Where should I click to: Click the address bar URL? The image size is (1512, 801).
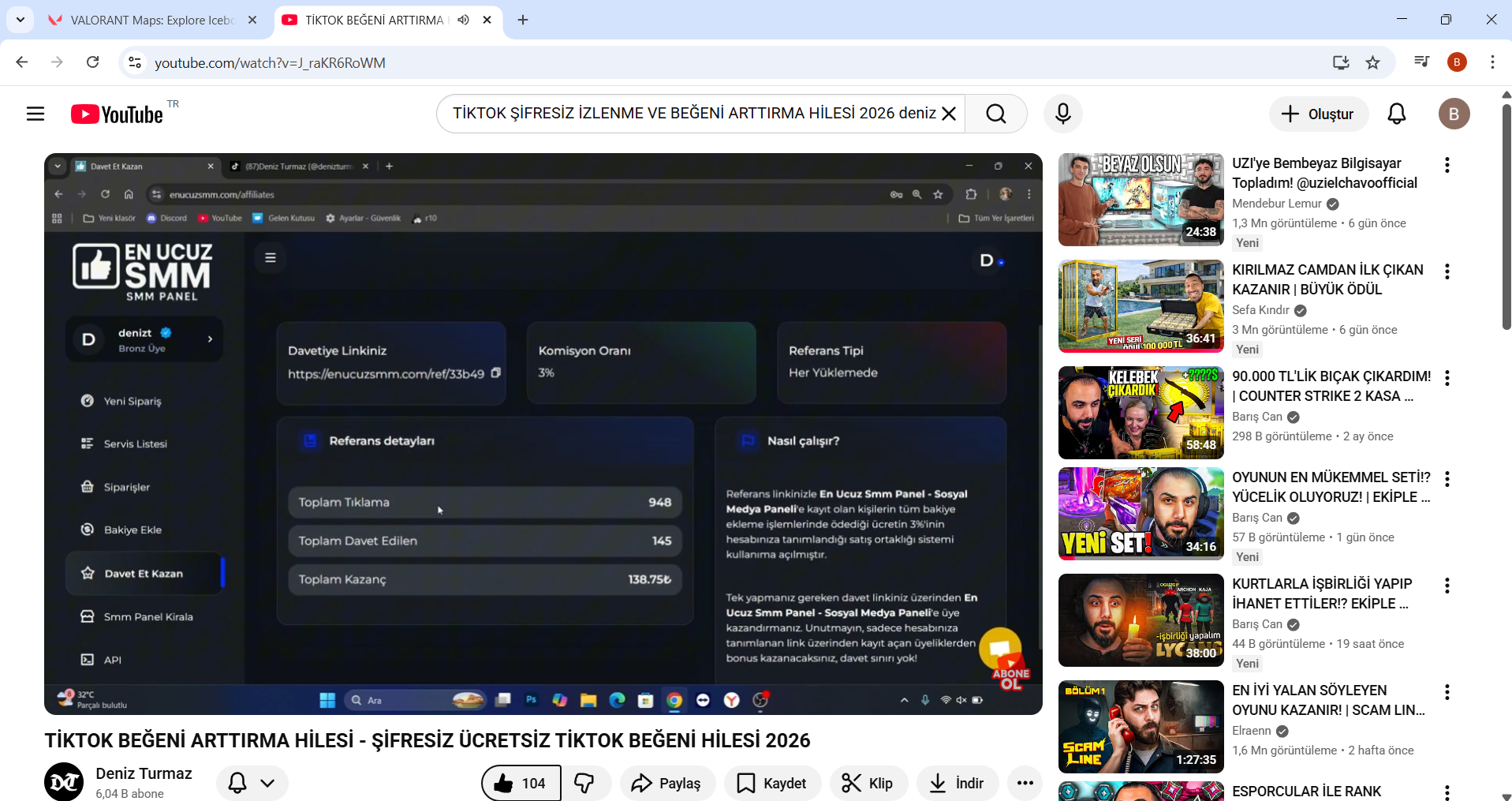point(270,63)
